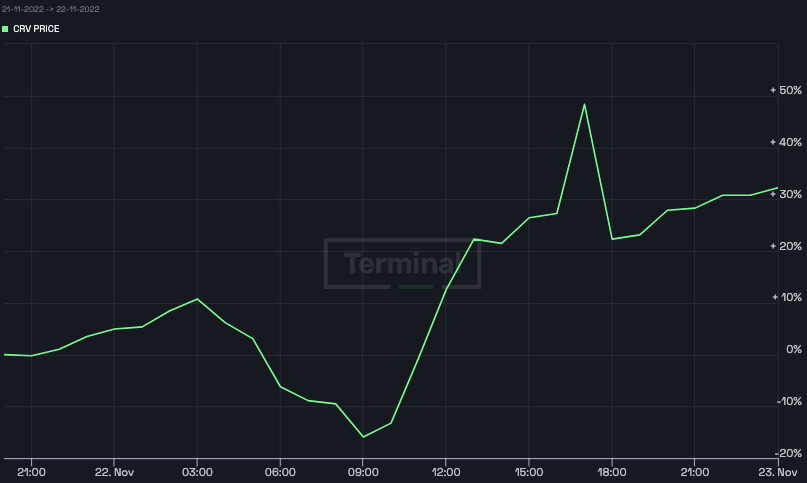Click the 0% y-axis label
This screenshot has width=807, height=483.
(794, 349)
